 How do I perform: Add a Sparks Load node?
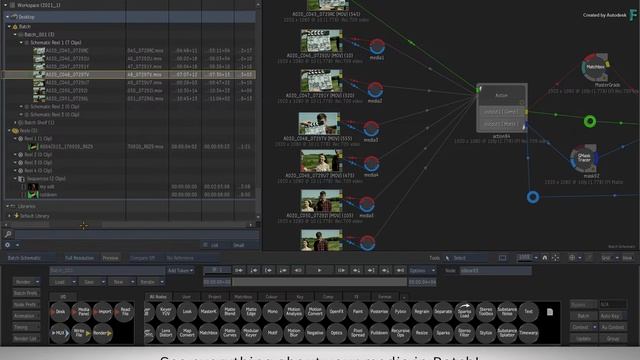point(464,311)
